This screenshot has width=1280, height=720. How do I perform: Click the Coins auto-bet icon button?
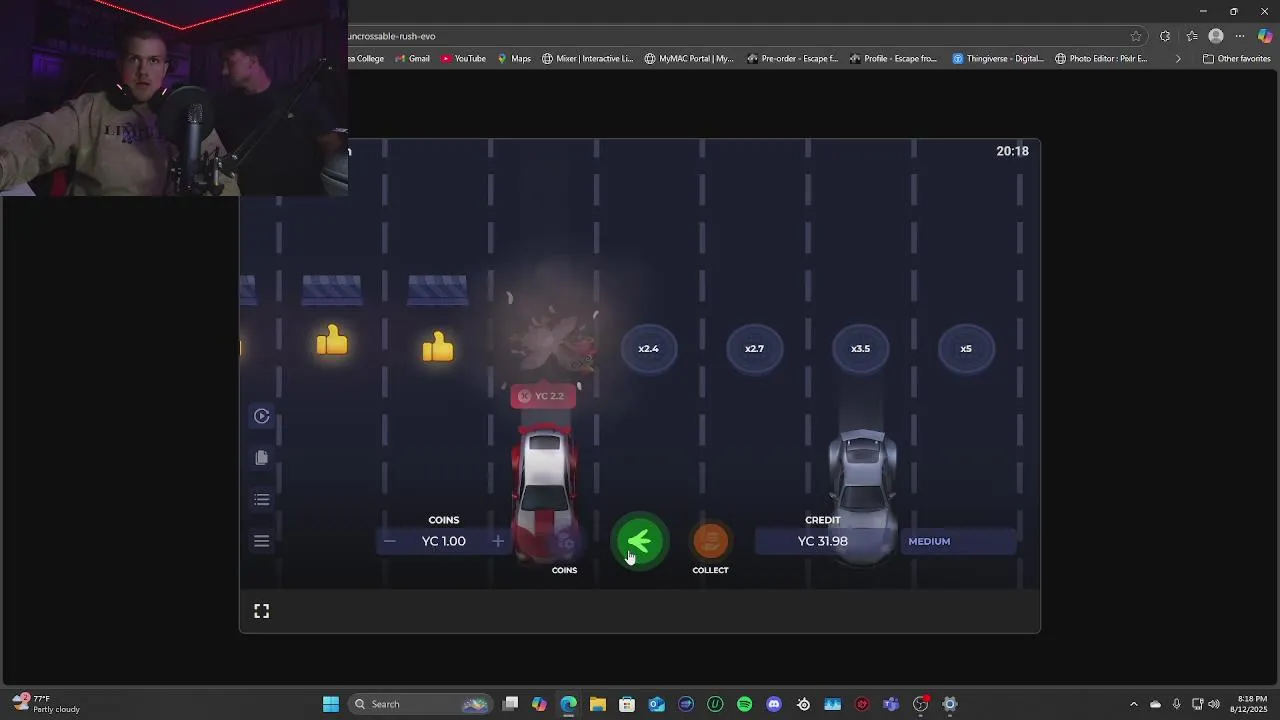pos(565,541)
